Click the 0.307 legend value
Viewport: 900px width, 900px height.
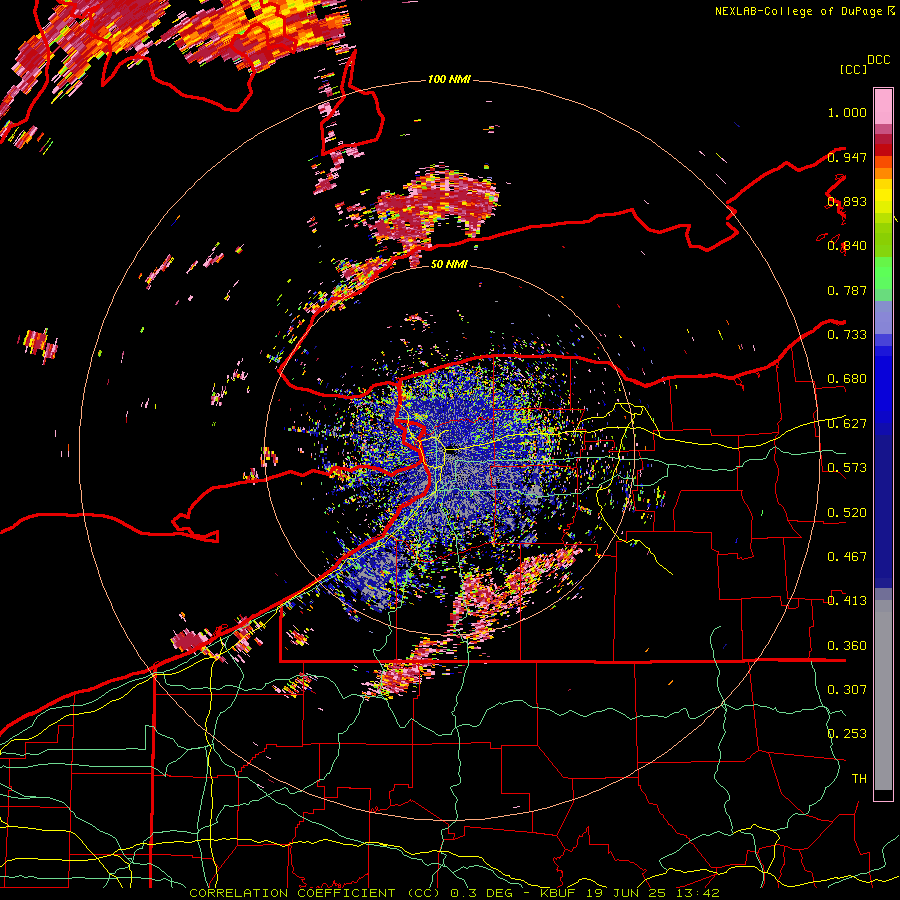pos(847,690)
